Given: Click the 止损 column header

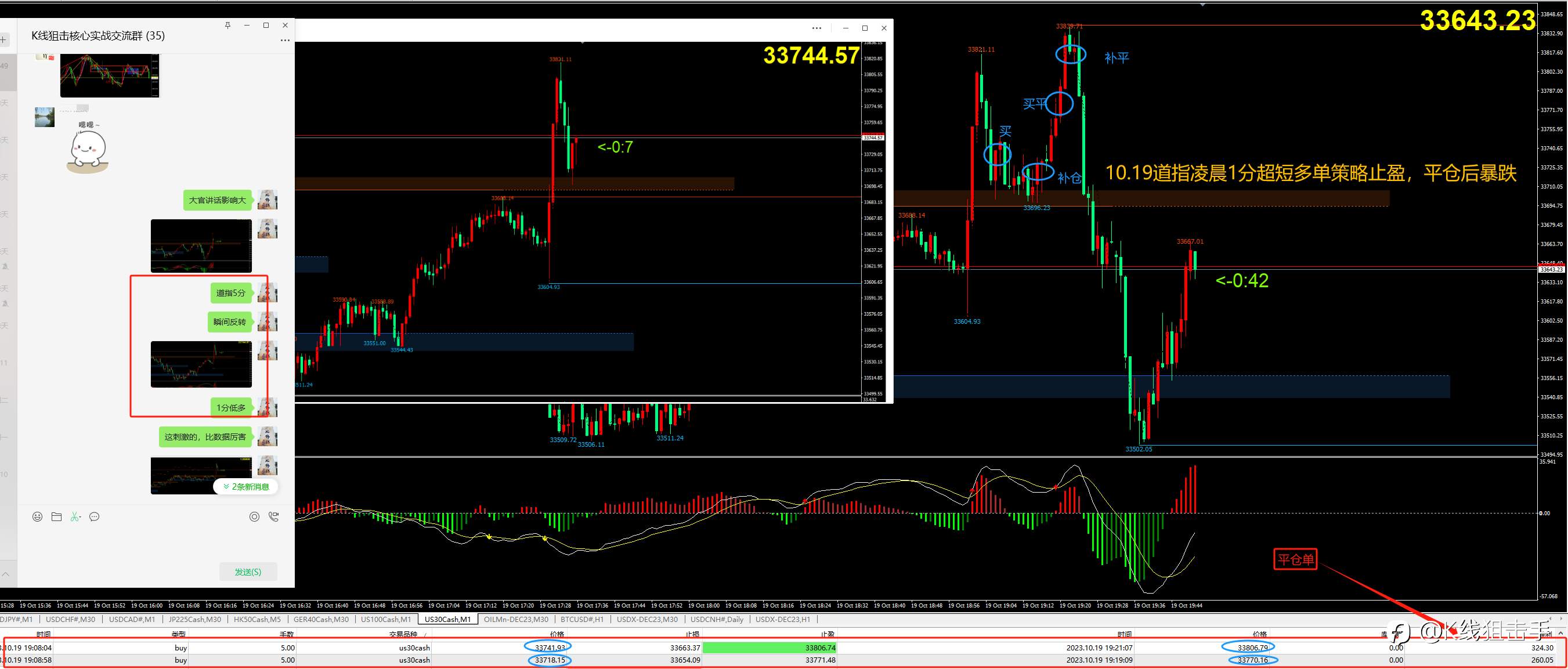Looking at the screenshot, I should click(x=692, y=634).
